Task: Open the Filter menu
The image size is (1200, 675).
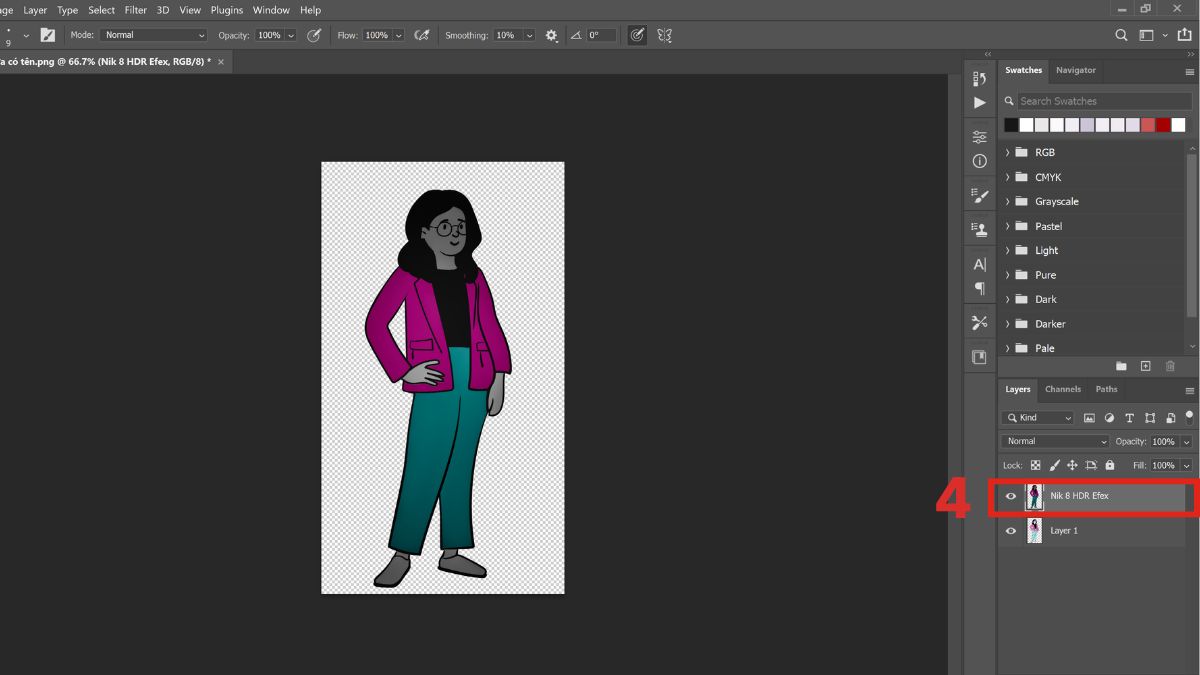Action: point(136,10)
